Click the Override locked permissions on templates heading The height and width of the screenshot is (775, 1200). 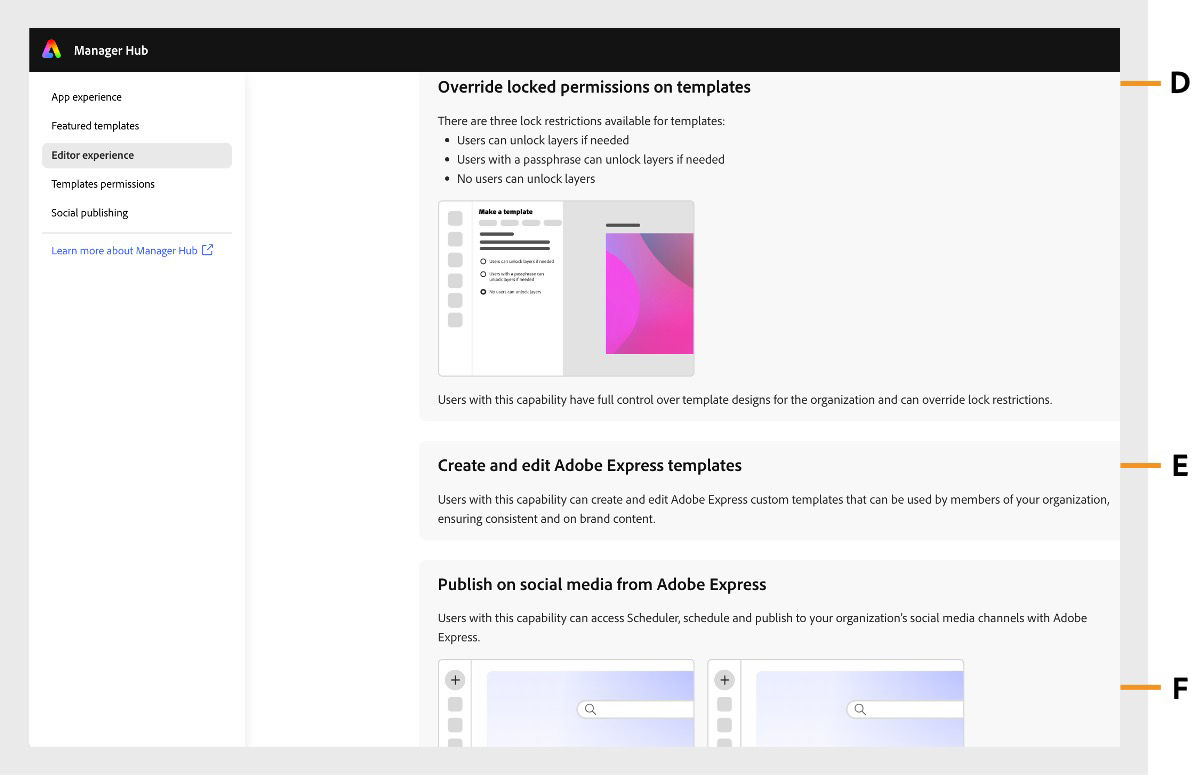click(x=594, y=87)
